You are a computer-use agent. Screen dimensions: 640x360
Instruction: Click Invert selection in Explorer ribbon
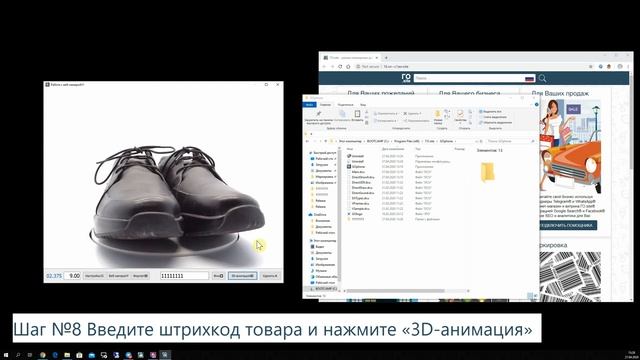tap(496, 122)
